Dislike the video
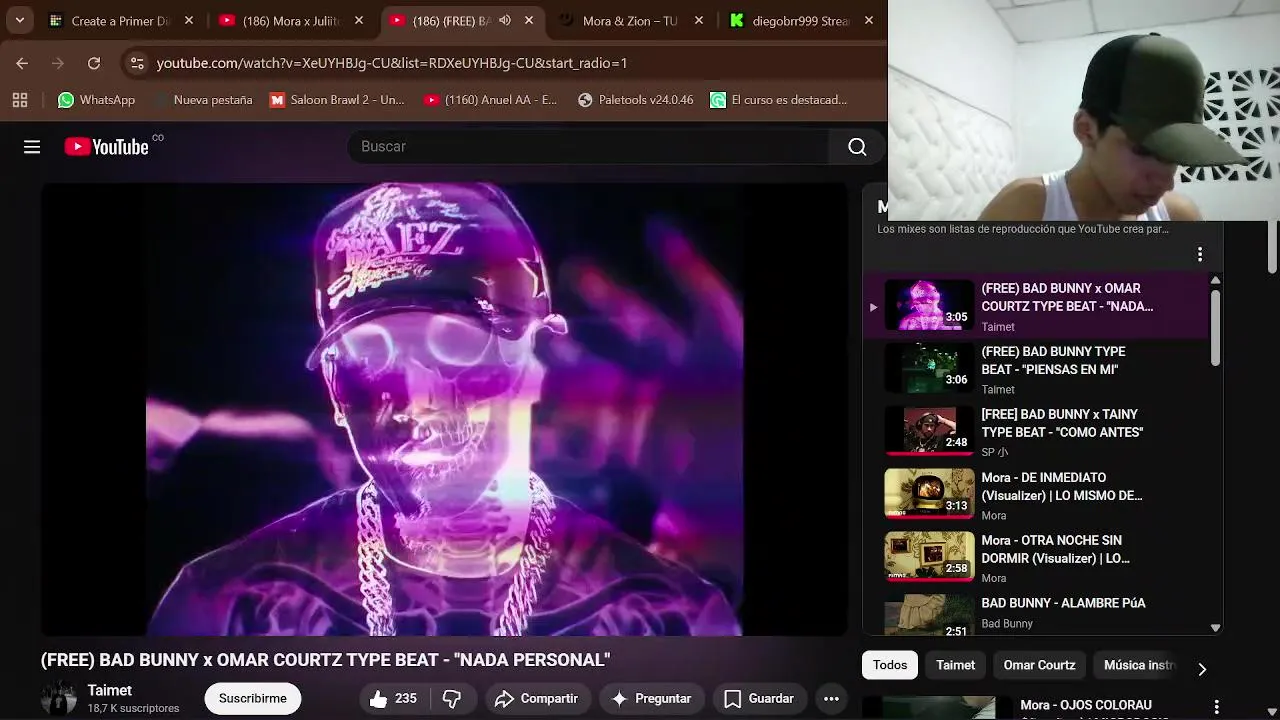 click(452, 698)
